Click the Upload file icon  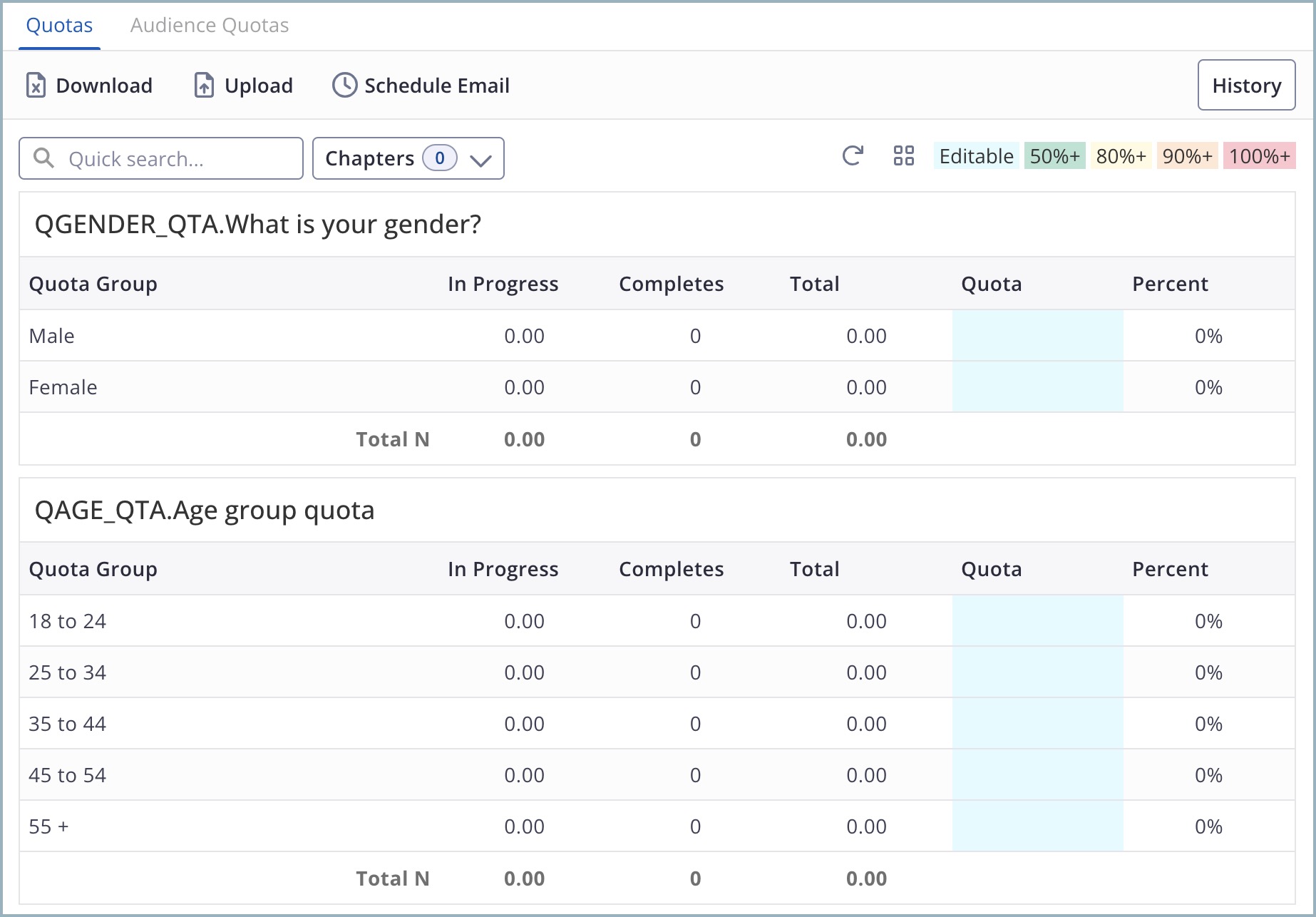point(204,86)
